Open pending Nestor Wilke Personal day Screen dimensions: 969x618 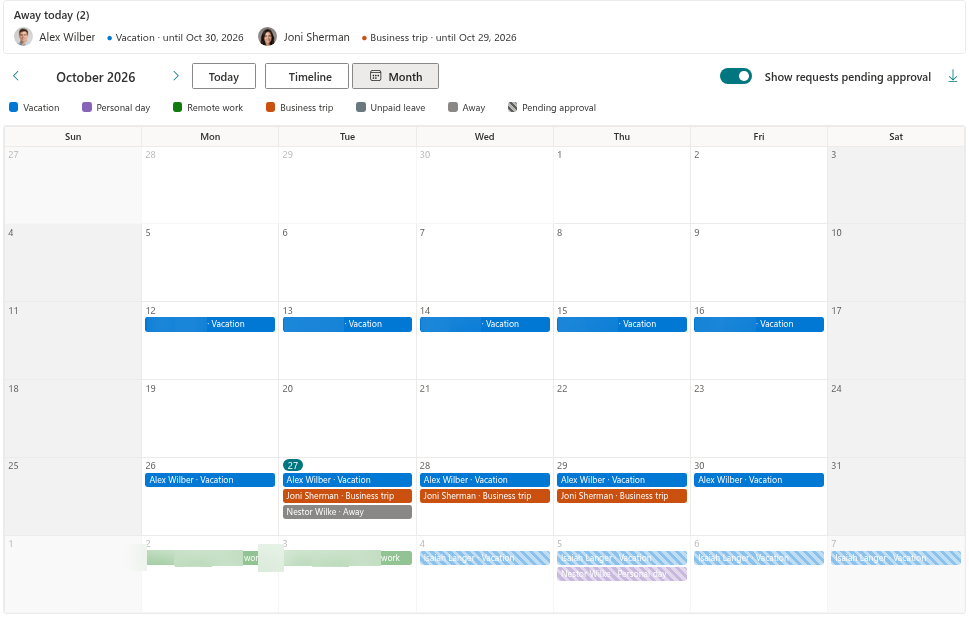point(622,574)
